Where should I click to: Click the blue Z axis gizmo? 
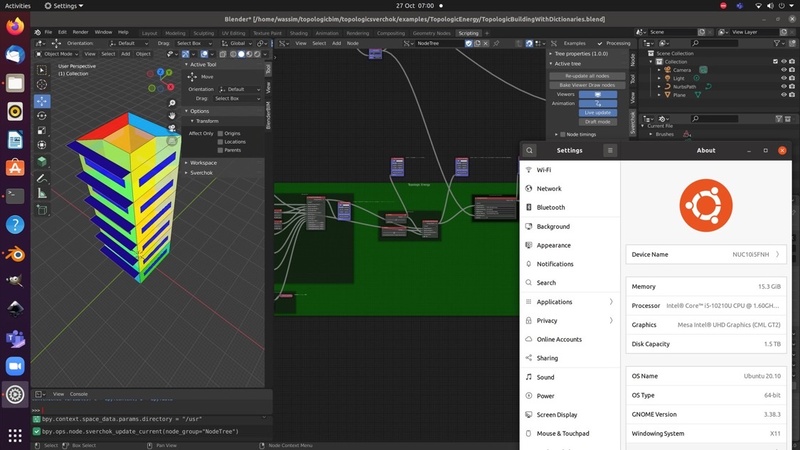point(161,72)
